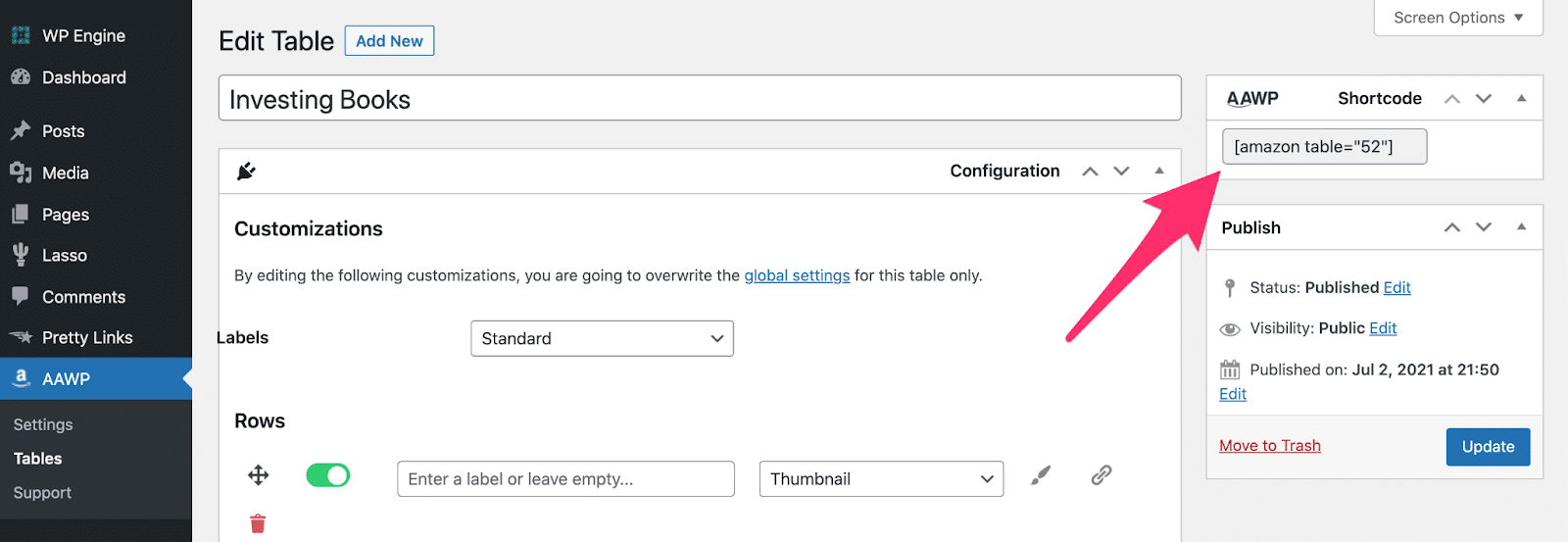
Task: Click the Media sidebar icon
Action: click(x=21, y=172)
